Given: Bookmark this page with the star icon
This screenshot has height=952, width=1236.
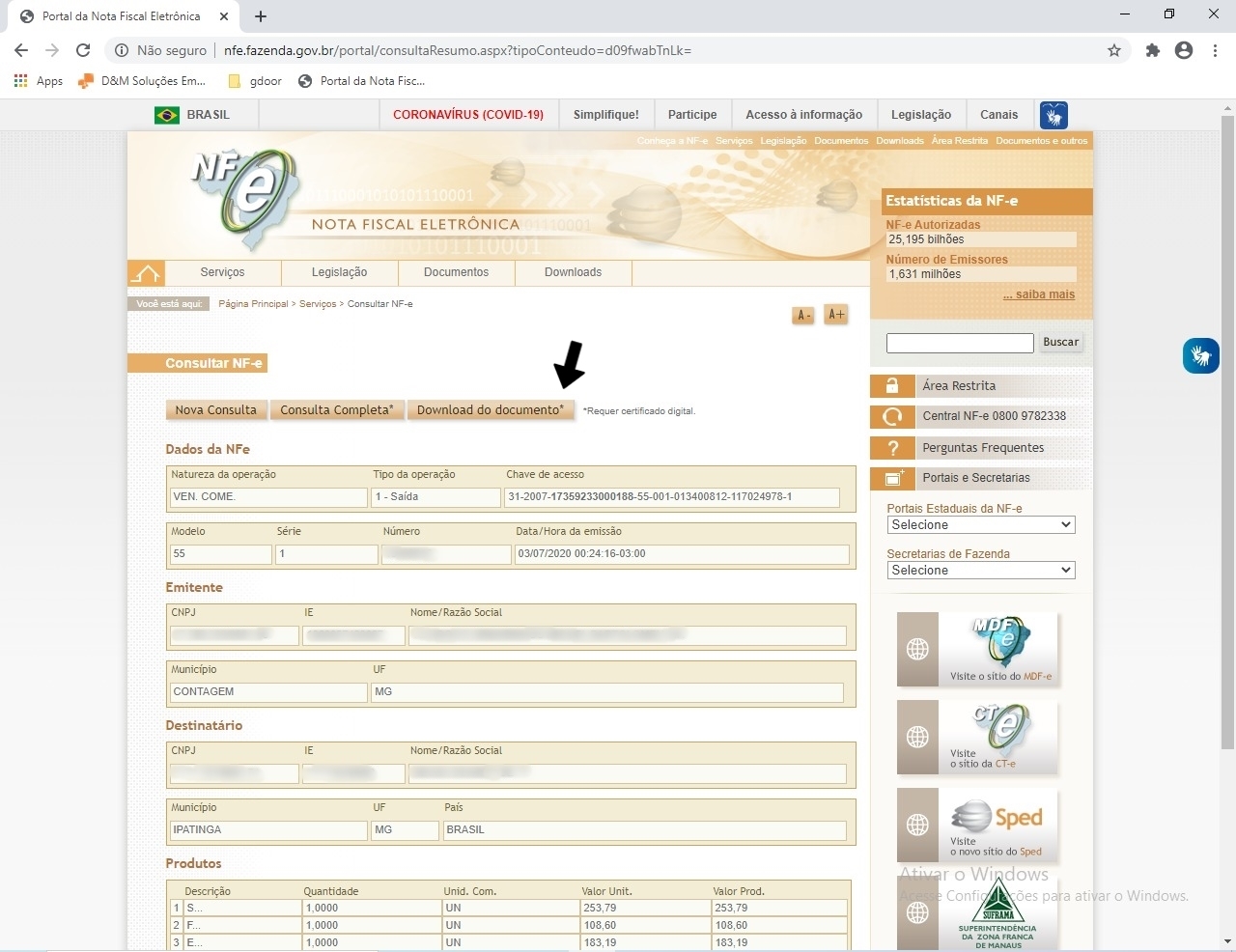Looking at the screenshot, I should 1114,50.
